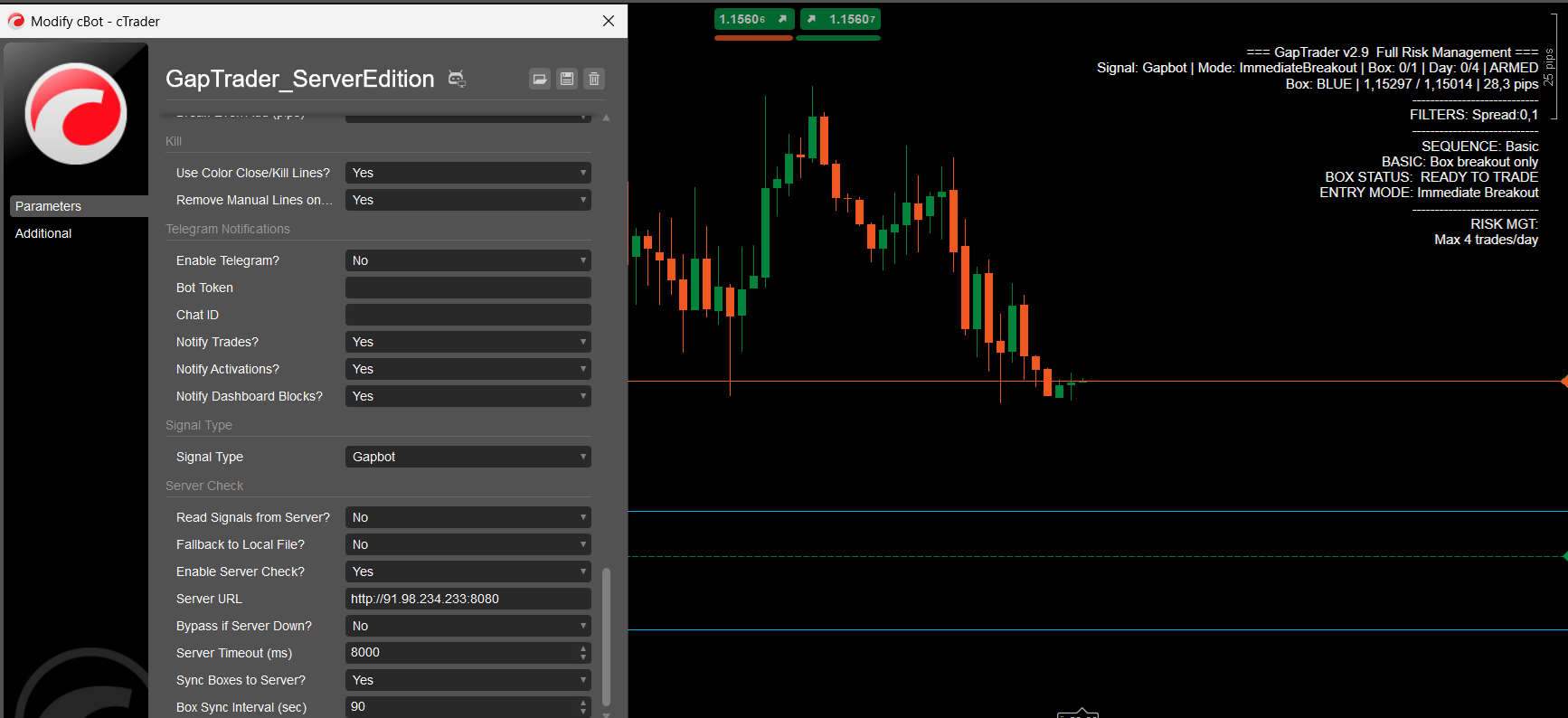Screen dimensions: 1568x718
Task: Click the trash delete icon
Action: [594, 79]
